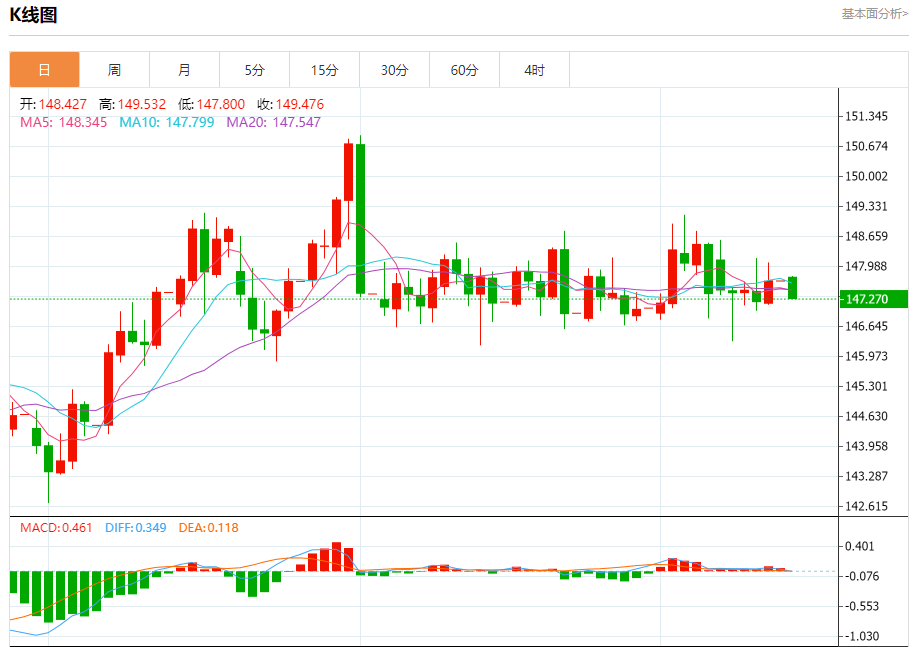Switch to the 月 monthly tab
917x647 pixels.
click(185, 70)
